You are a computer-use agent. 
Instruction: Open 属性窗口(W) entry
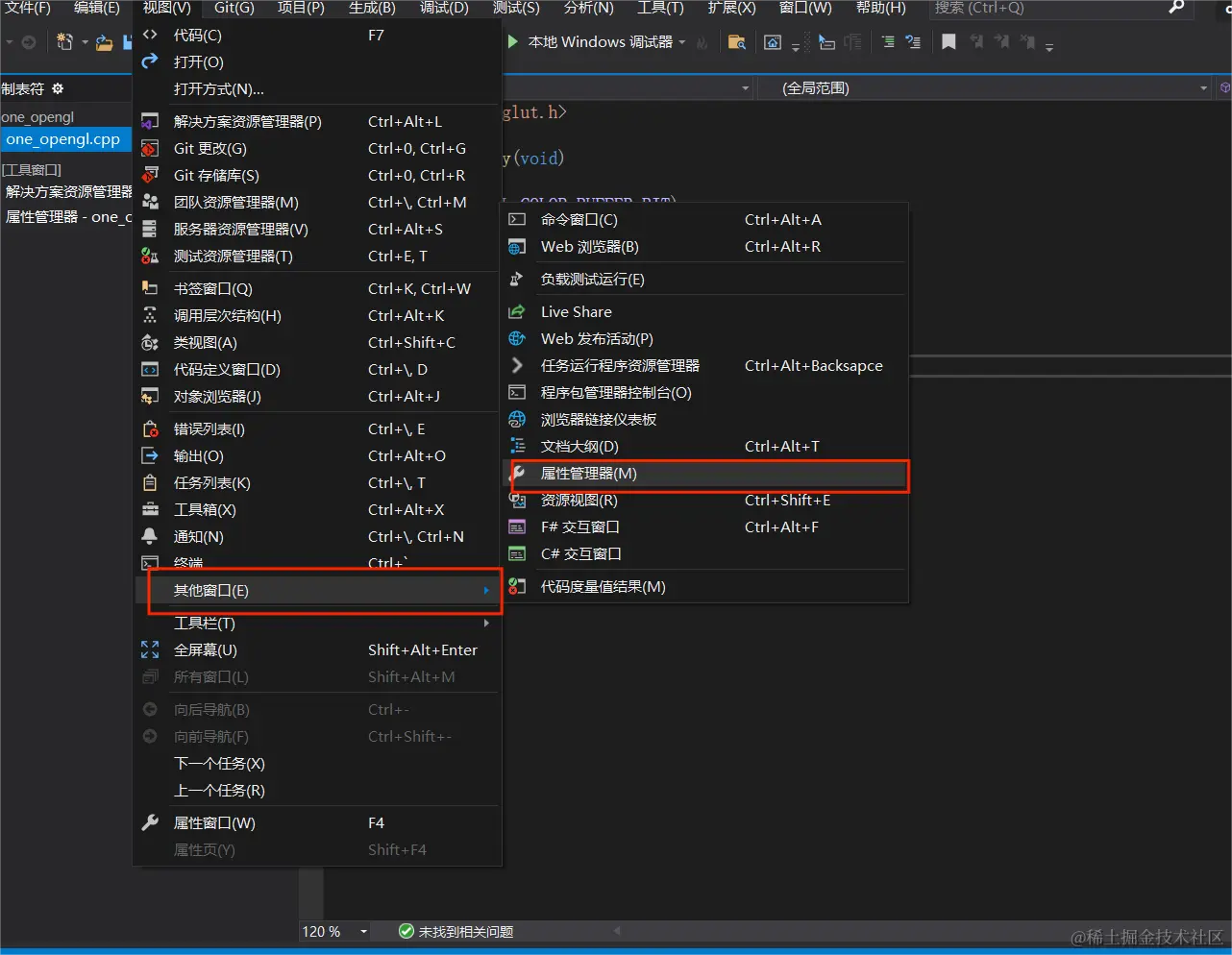tap(318, 823)
